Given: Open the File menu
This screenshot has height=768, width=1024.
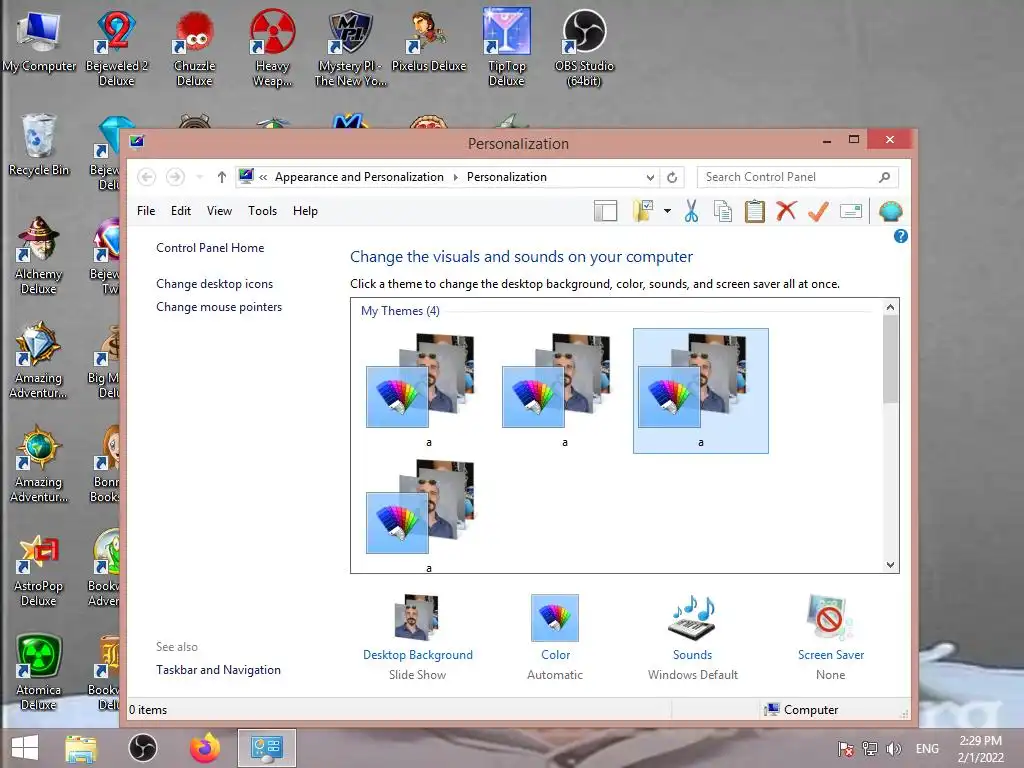Looking at the screenshot, I should (x=146, y=211).
